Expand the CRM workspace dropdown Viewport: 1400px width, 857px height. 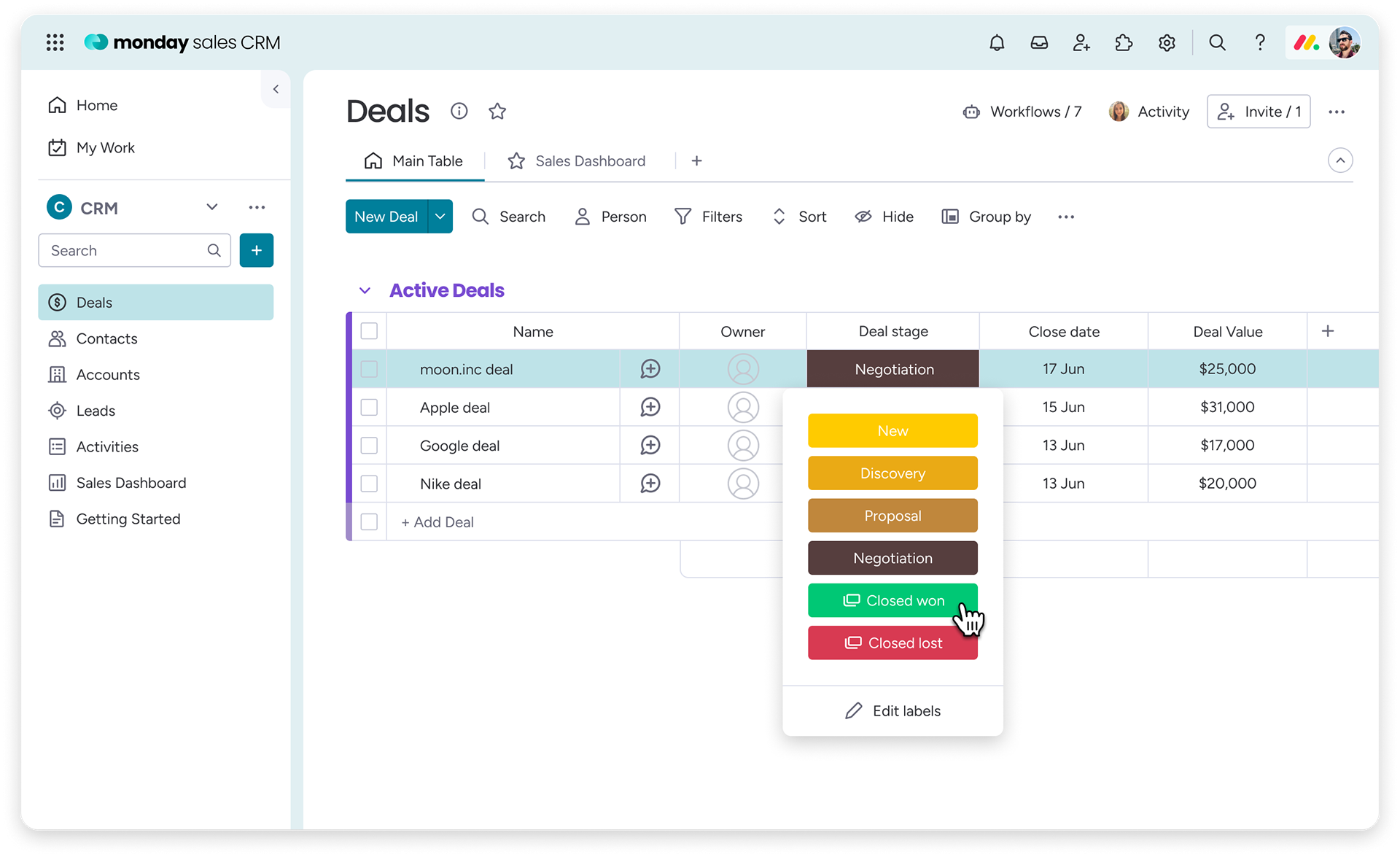click(212, 207)
